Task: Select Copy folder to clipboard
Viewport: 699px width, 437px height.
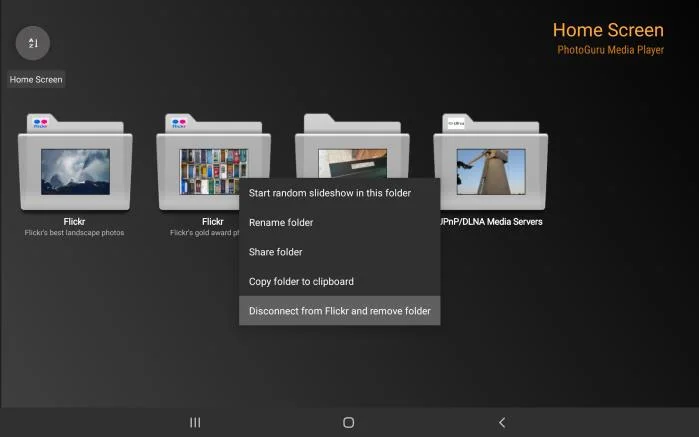Action: click(340, 281)
